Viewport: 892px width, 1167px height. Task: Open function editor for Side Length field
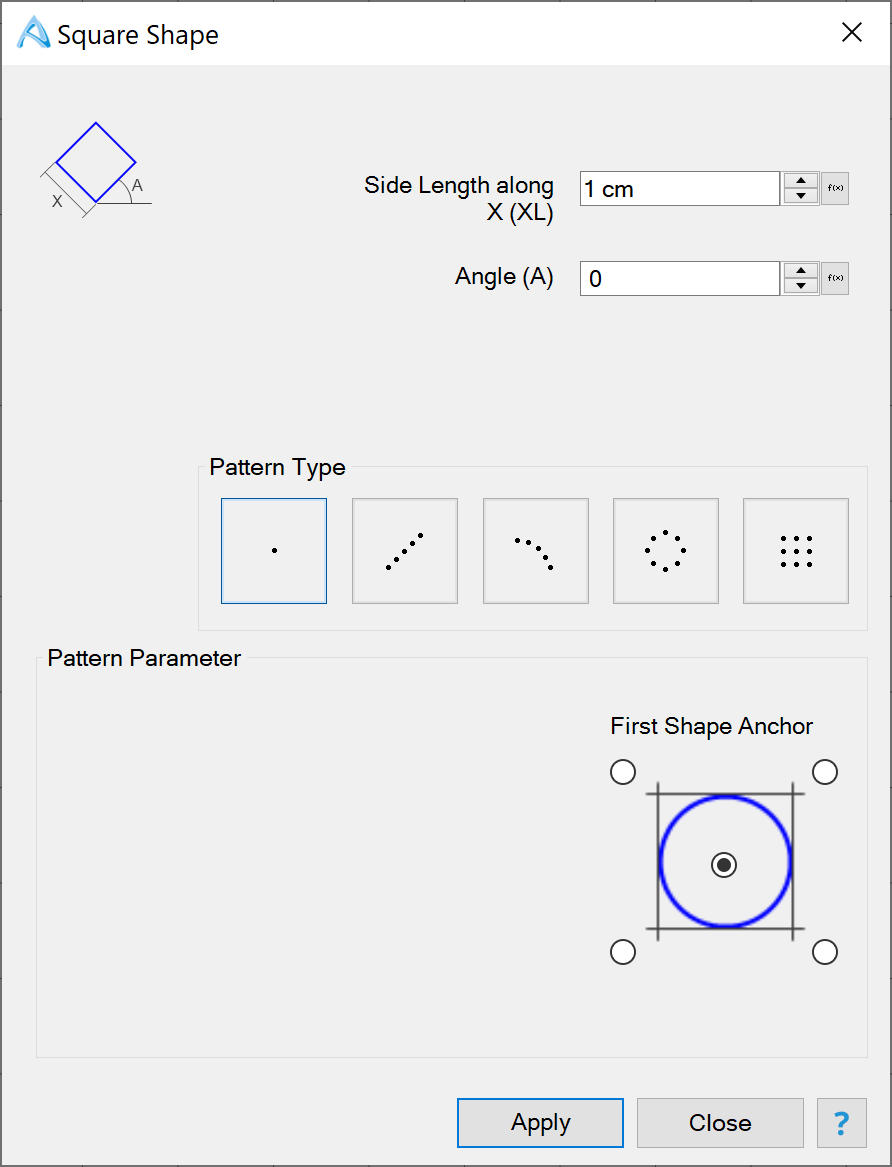(835, 188)
